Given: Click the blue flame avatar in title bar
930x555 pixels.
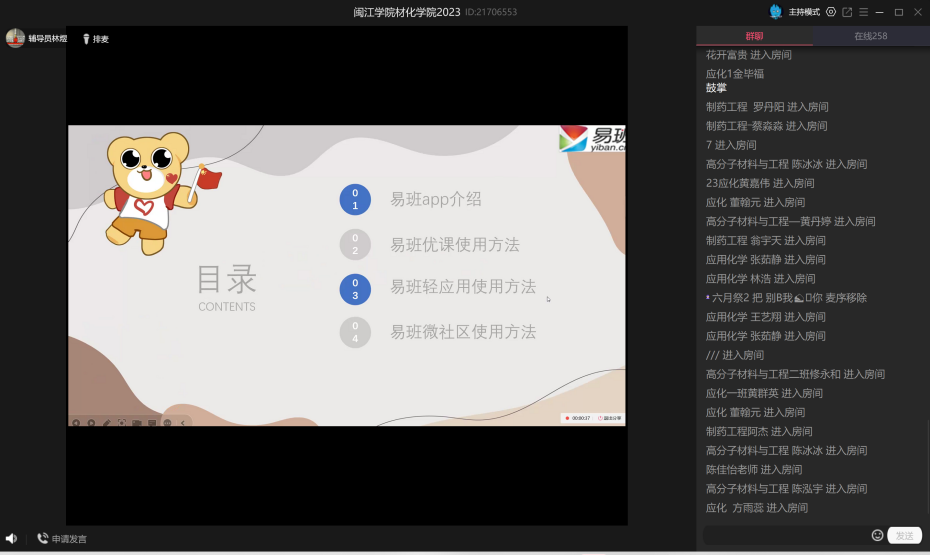Looking at the screenshot, I should click(775, 11).
